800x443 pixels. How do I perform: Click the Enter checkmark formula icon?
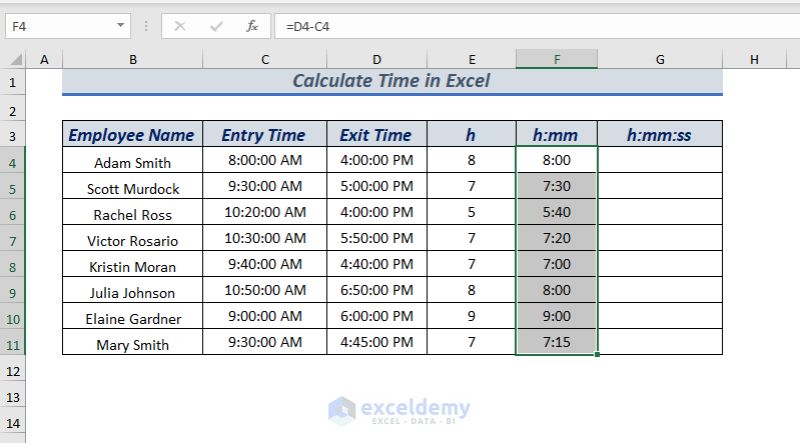point(216,26)
